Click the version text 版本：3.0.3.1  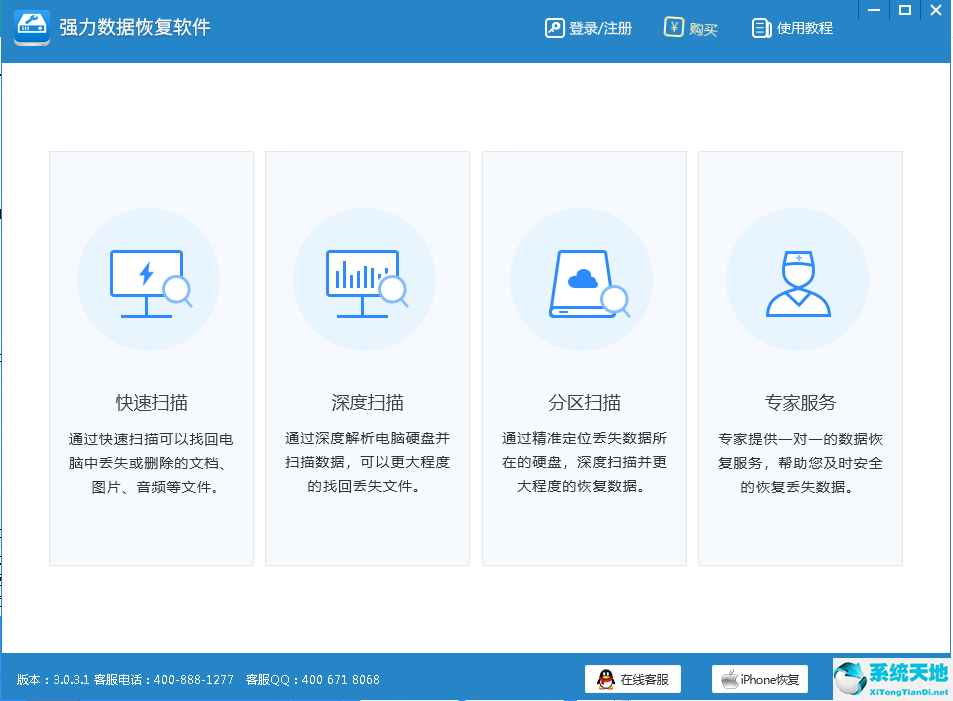[53, 680]
